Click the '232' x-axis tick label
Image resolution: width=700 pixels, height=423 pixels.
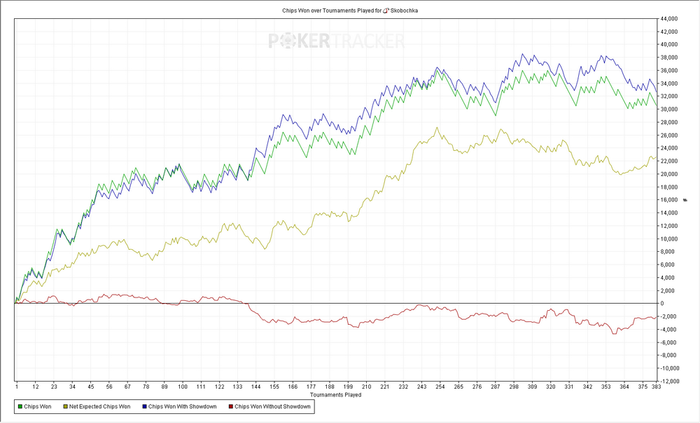(403, 387)
